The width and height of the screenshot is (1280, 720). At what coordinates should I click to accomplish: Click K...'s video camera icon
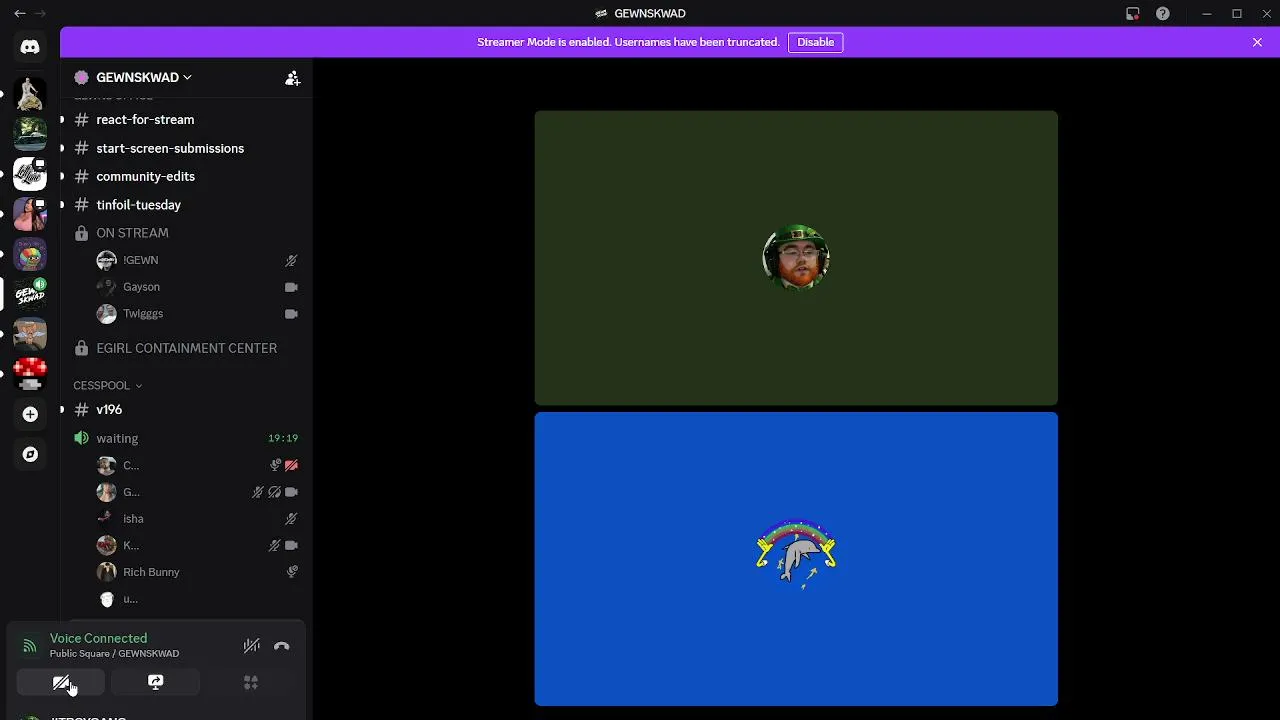click(x=291, y=545)
